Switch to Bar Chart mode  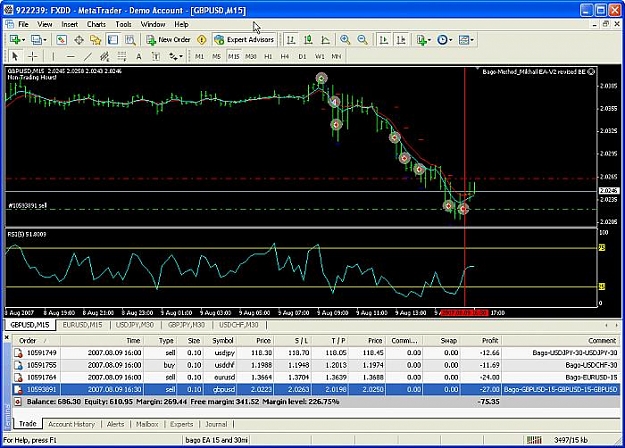point(291,40)
